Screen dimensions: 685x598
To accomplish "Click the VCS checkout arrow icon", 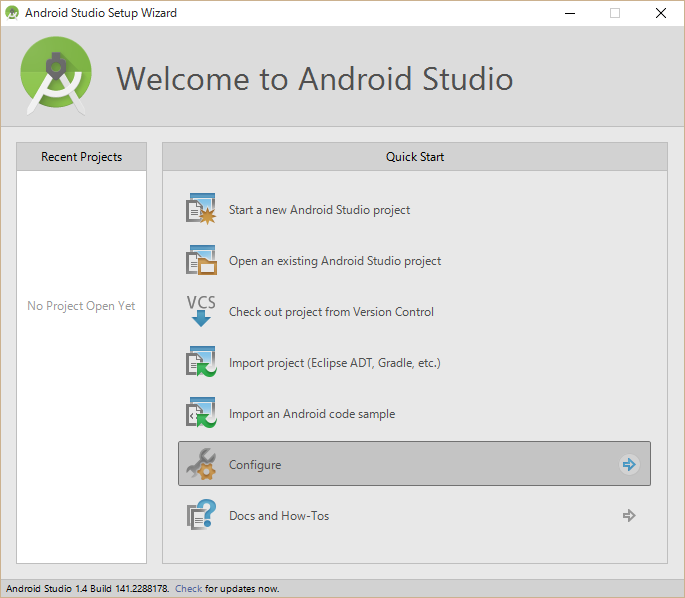I will tap(201, 311).
